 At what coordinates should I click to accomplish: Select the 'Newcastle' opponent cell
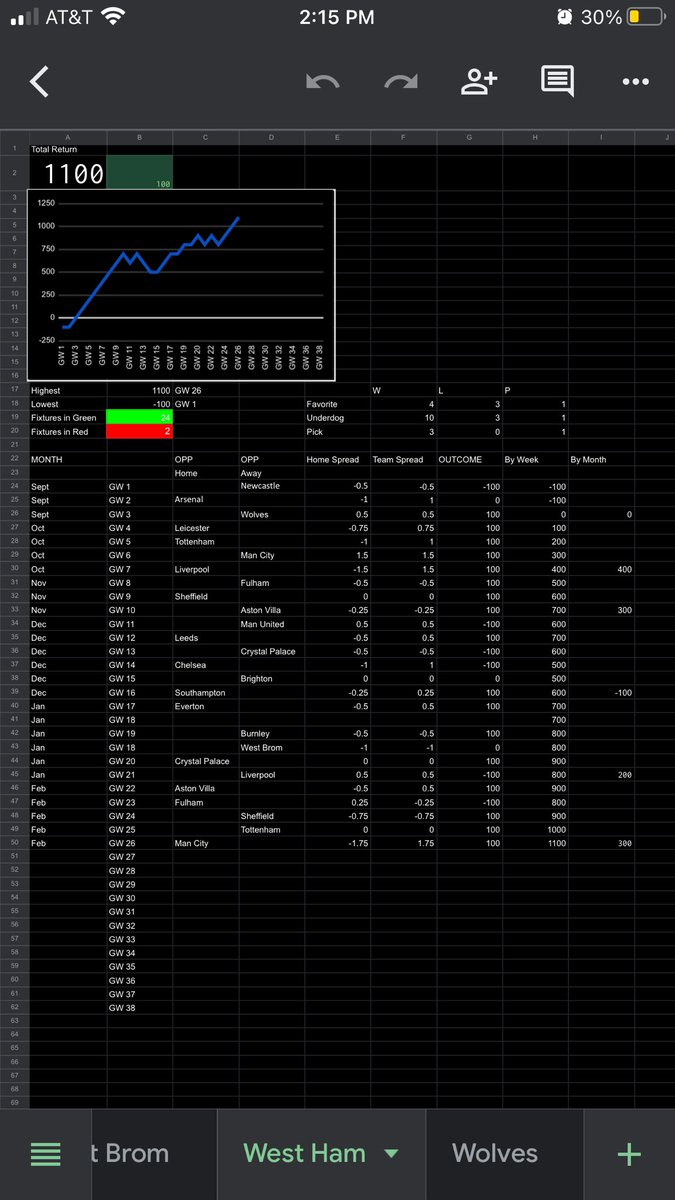point(271,486)
